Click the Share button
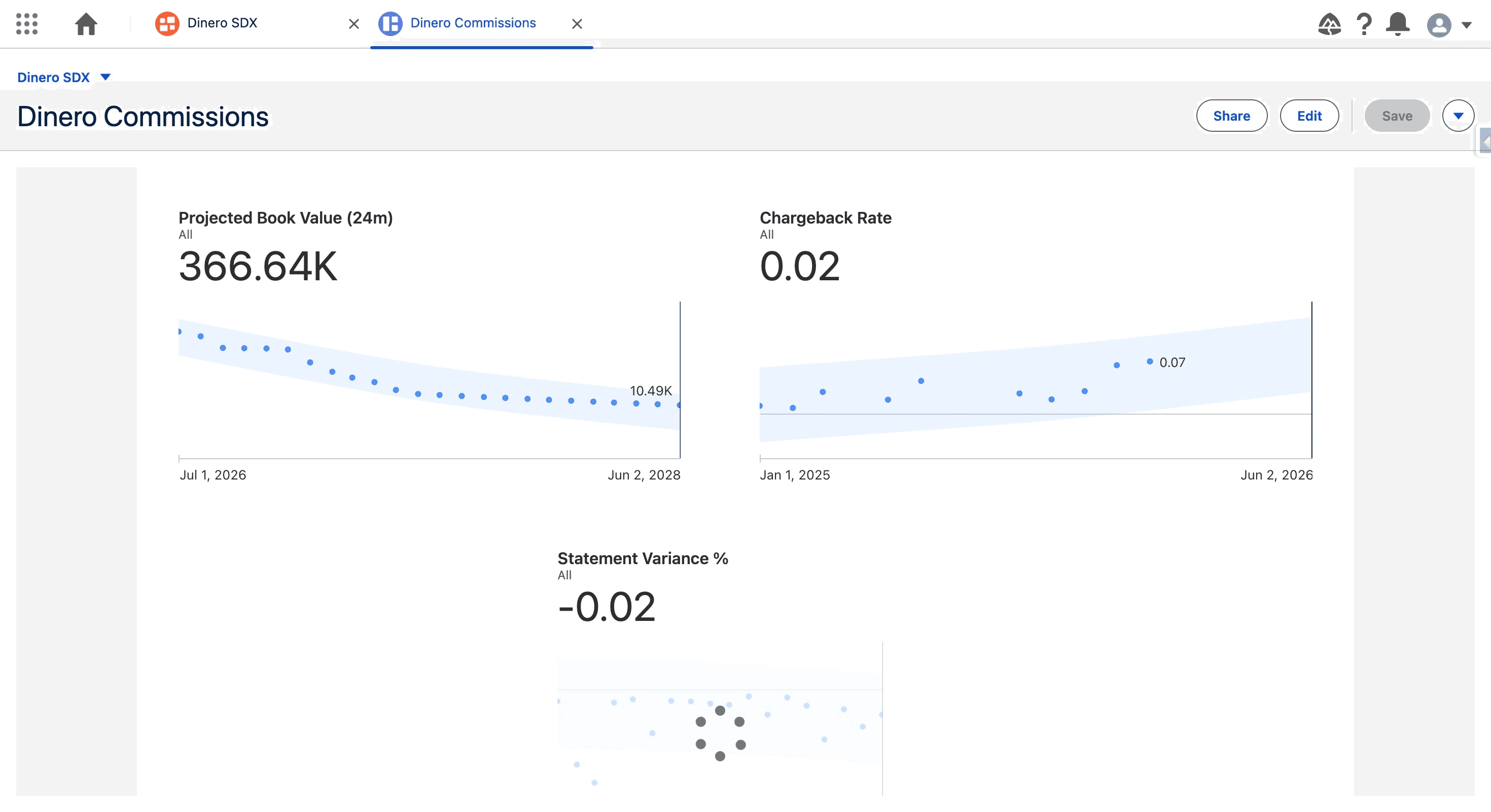1491x812 pixels. pos(1231,116)
